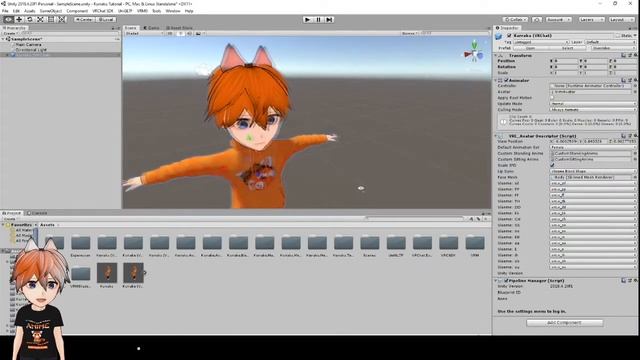Viewport: 640px width, 360px height.
Task: Toggle scene lighting button
Action: tap(180, 33)
